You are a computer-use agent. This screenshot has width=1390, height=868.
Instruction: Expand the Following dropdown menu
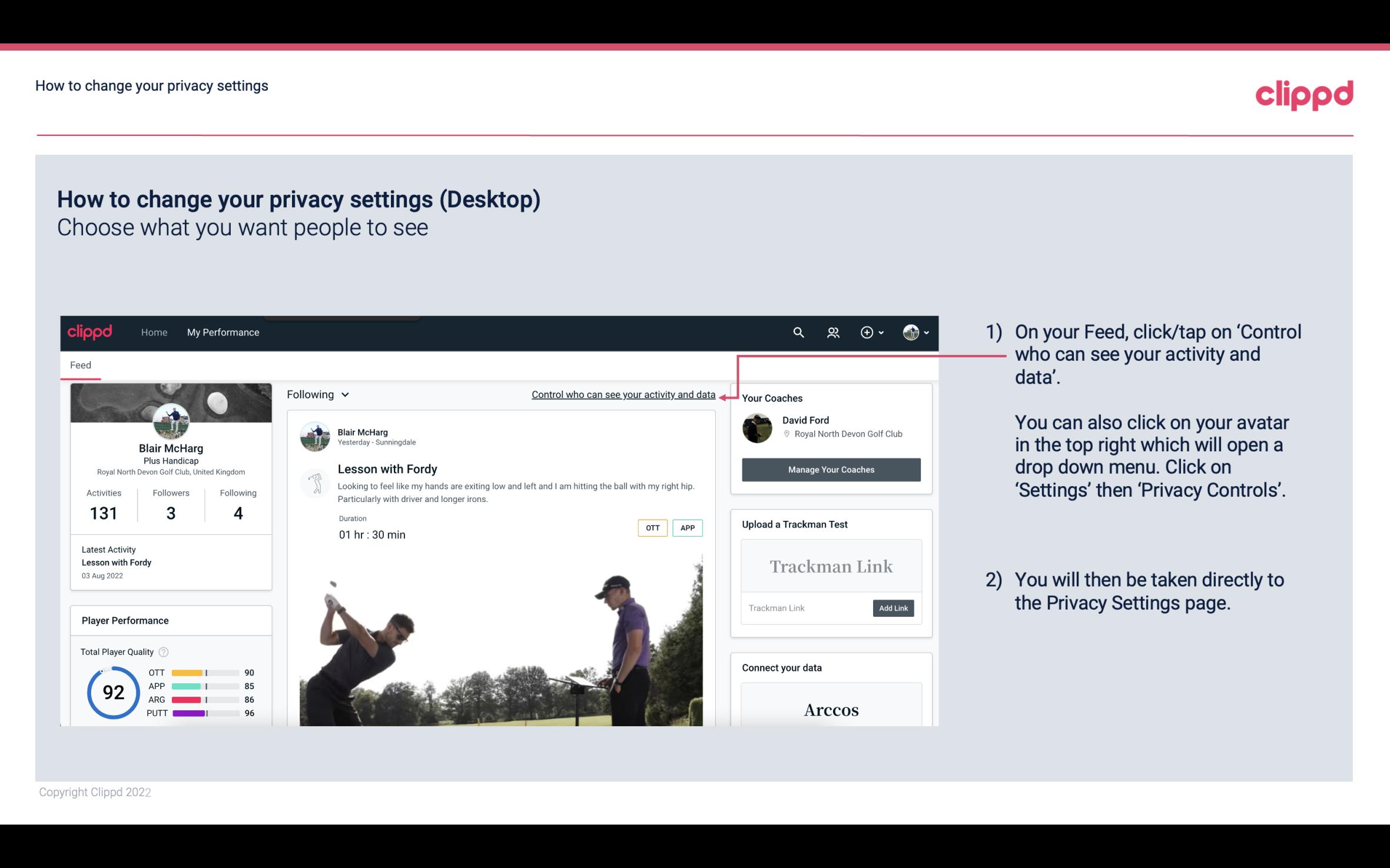(x=318, y=393)
